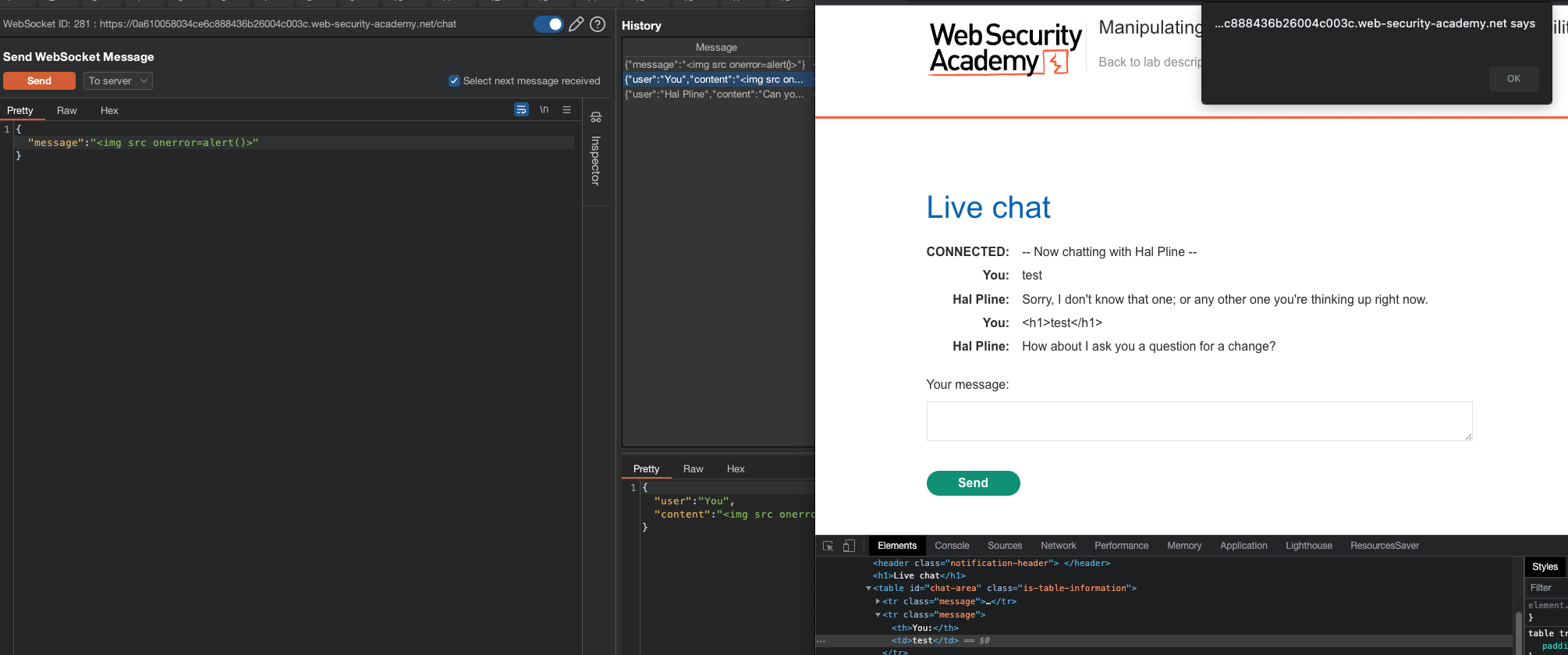The height and width of the screenshot is (655, 1568).
Task: Switch to the Console tab in DevTools
Action: [952, 546]
